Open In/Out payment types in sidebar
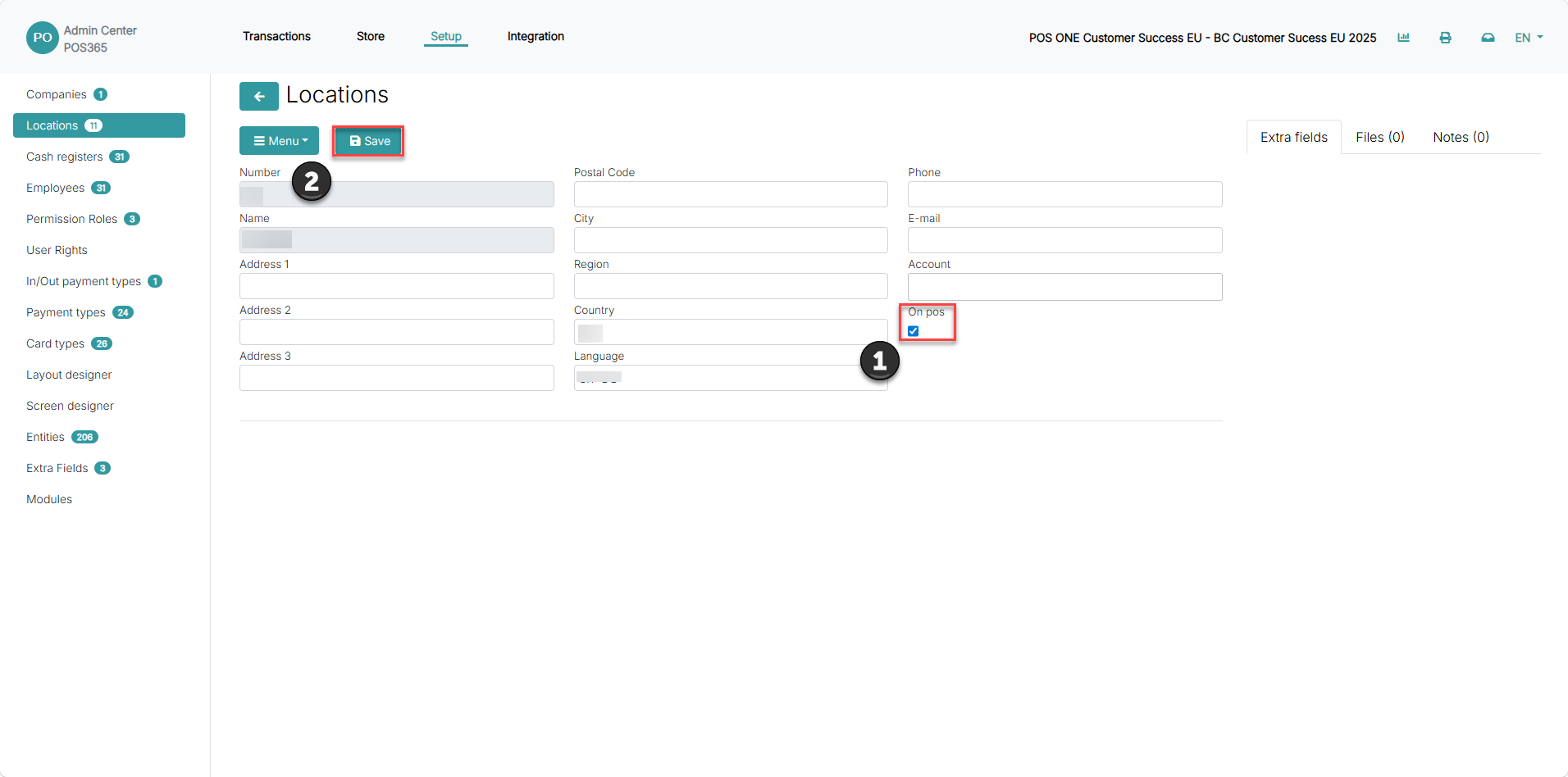The width and height of the screenshot is (1568, 777). tap(94, 281)
